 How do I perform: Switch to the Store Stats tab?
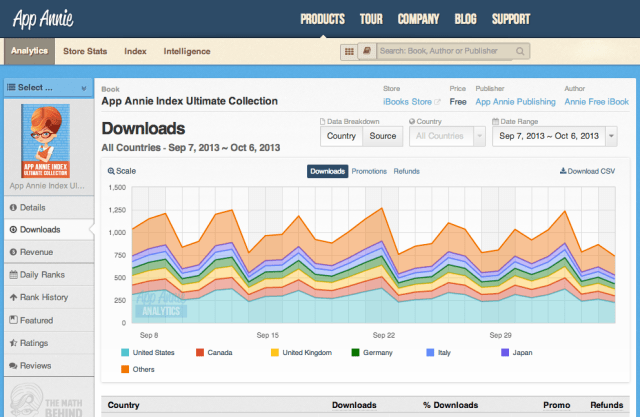click(x=85, y=51)
